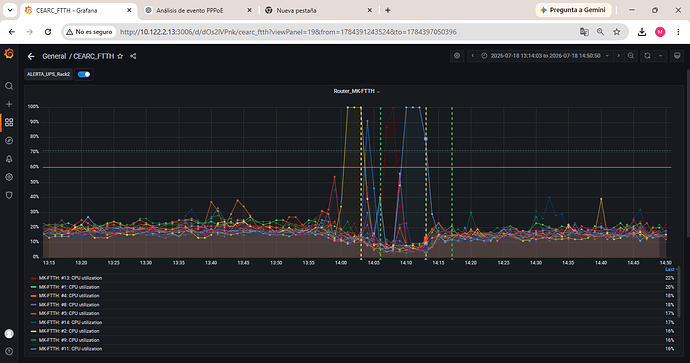Viewport: 690px width, 363px height.
Task: Open the Grafana search icon in sidebar
Action: pyautogui.click(x=9, y=86)
